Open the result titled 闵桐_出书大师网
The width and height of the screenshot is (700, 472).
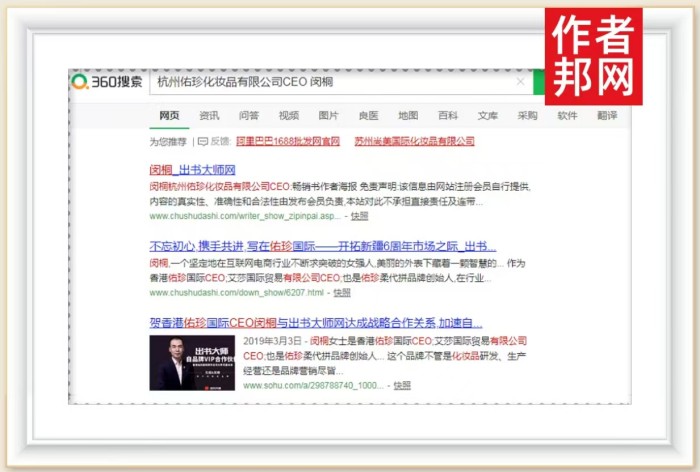[191, 169]
